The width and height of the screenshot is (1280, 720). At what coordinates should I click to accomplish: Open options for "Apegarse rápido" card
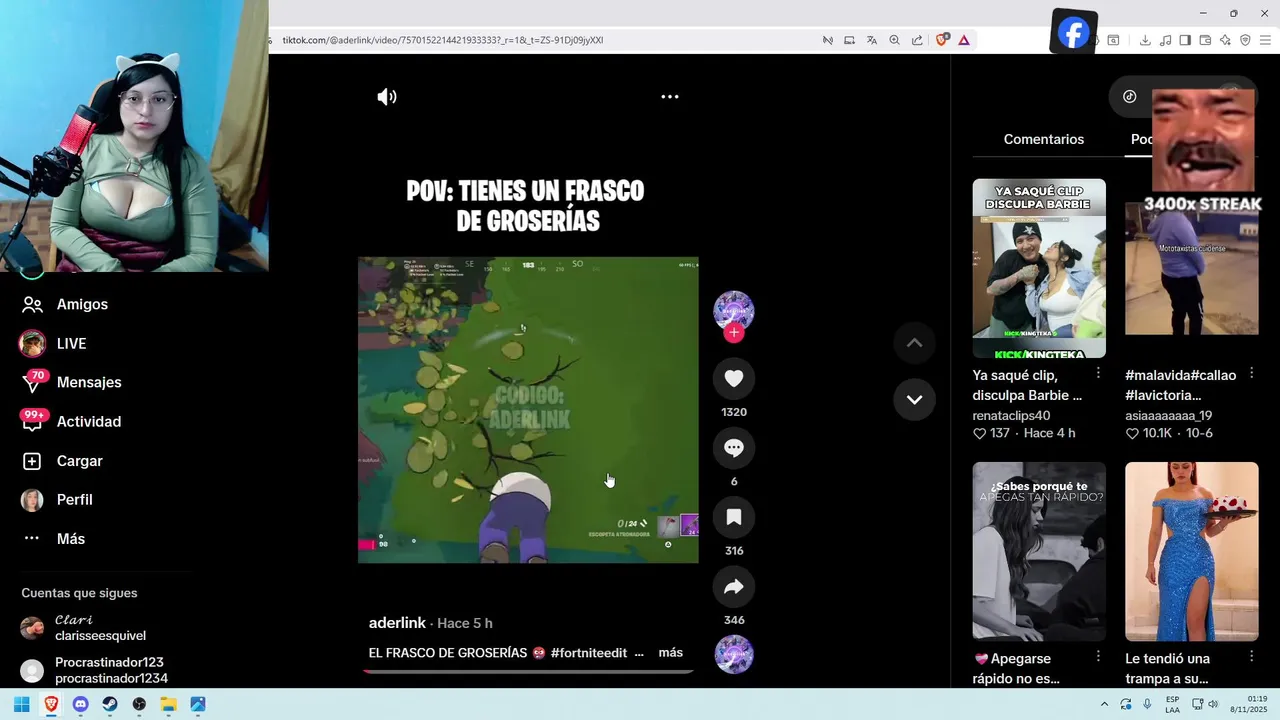pos(1098,656)
